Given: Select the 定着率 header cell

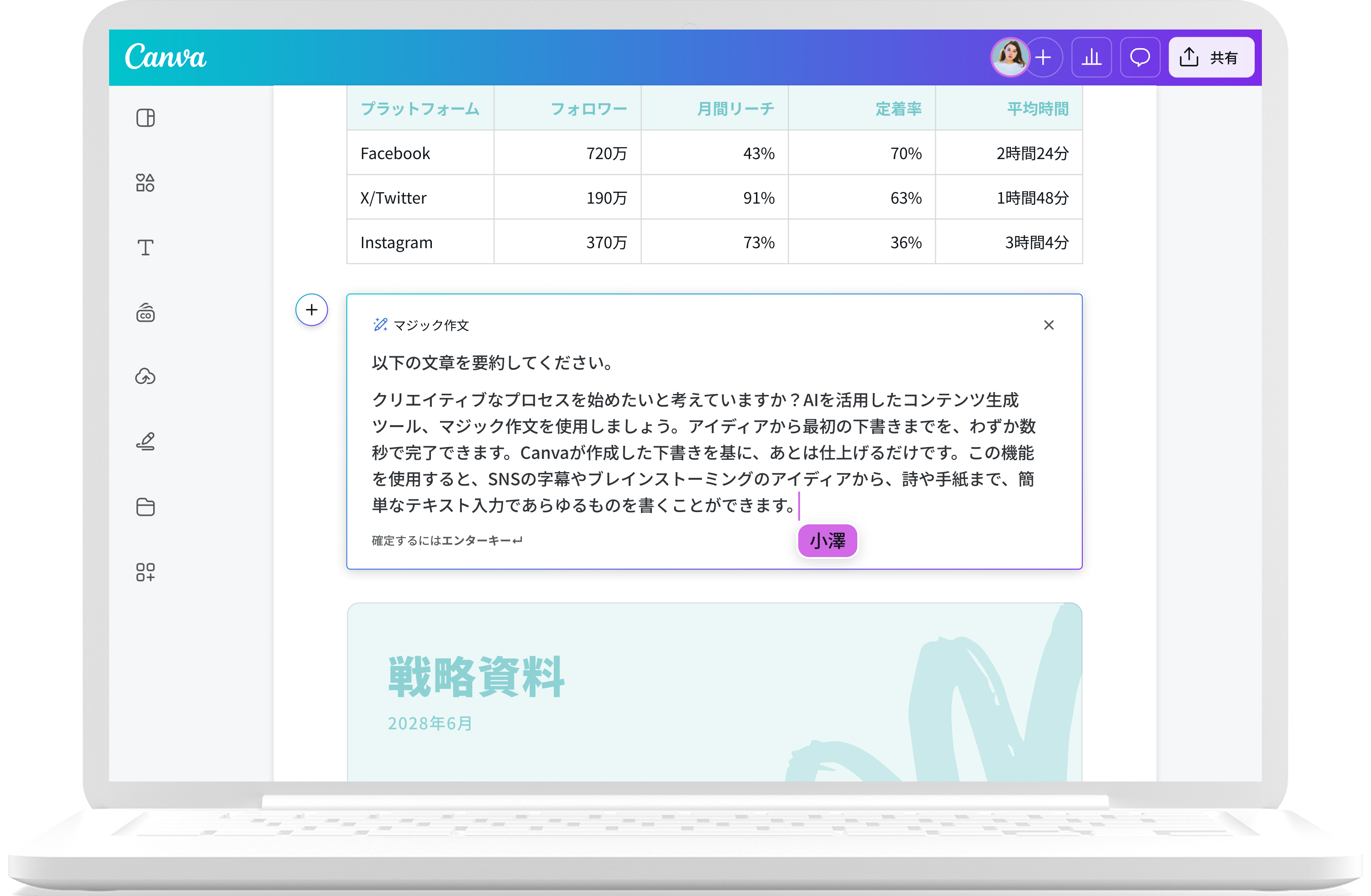Looking at the screenshot, I should (862, 108).
